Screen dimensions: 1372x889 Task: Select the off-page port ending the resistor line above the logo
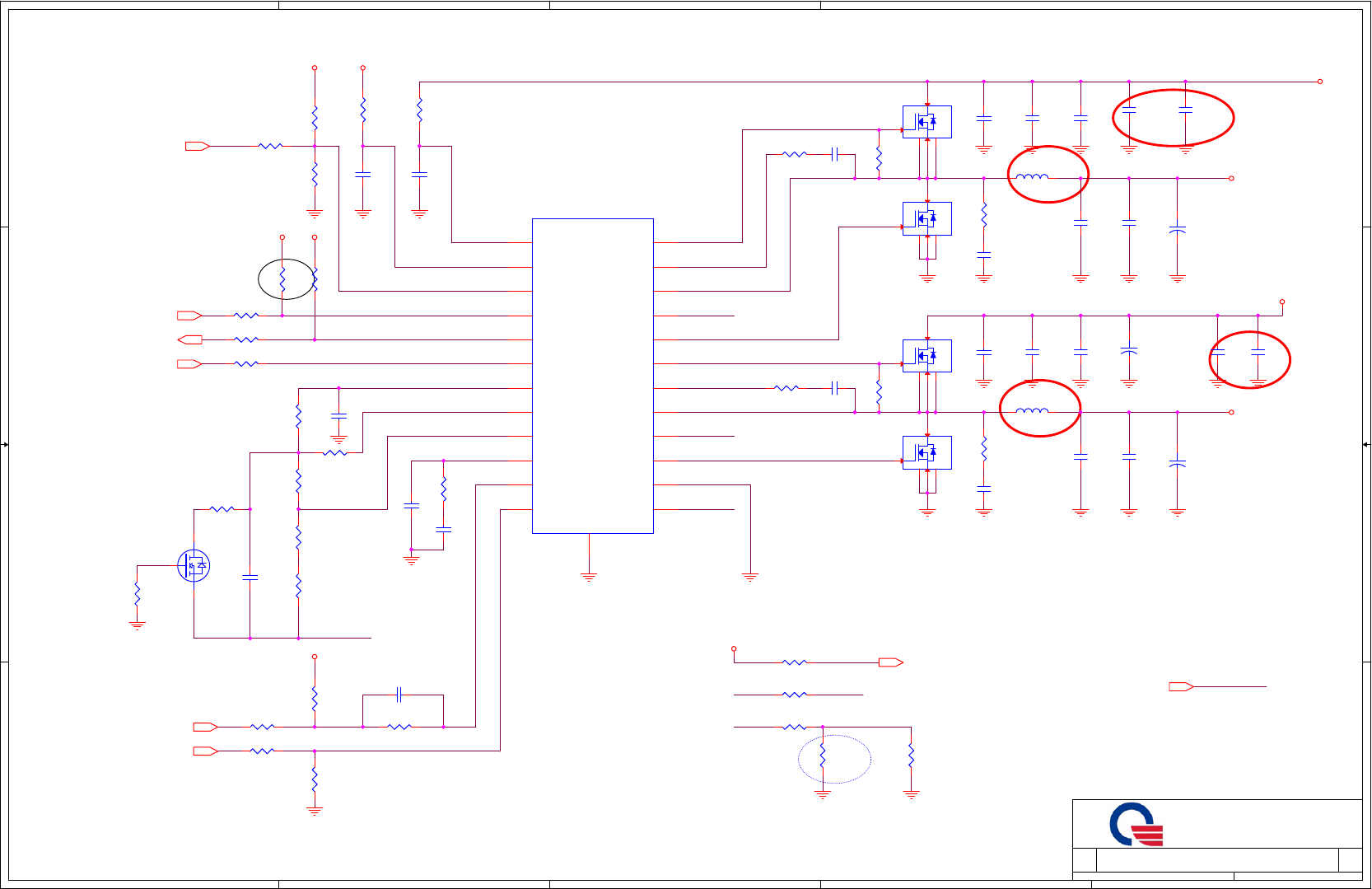click(x=891, y=662)
